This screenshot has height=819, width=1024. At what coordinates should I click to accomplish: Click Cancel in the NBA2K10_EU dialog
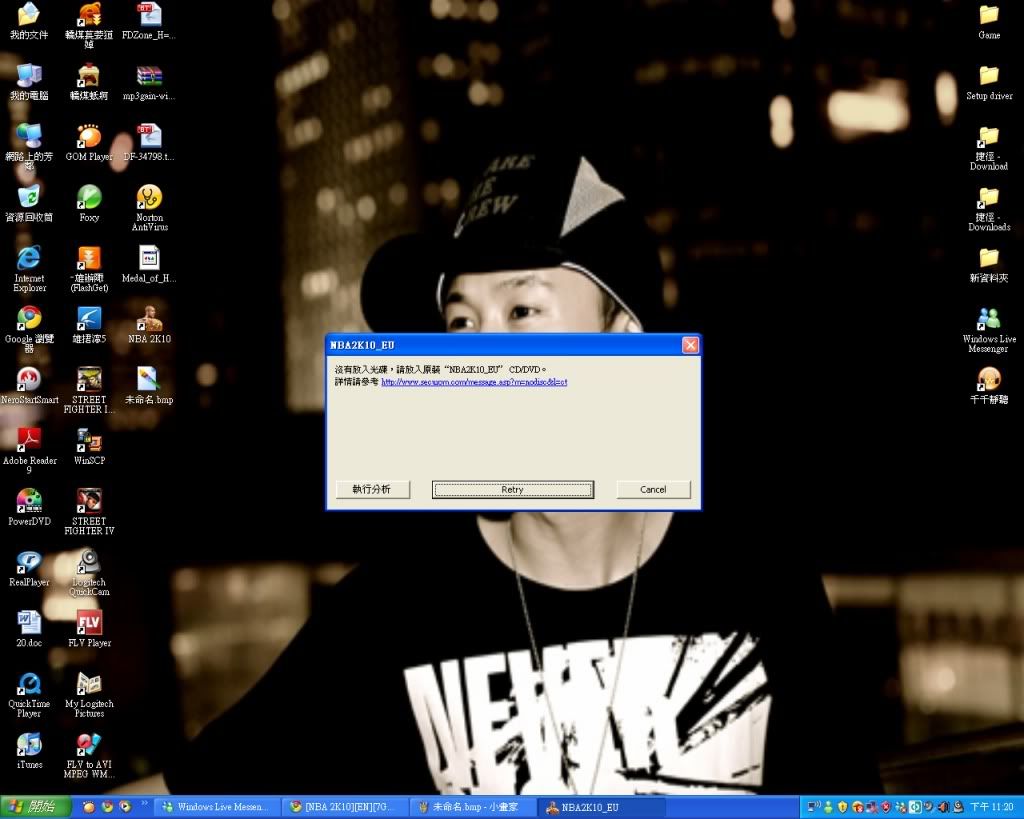653,489
